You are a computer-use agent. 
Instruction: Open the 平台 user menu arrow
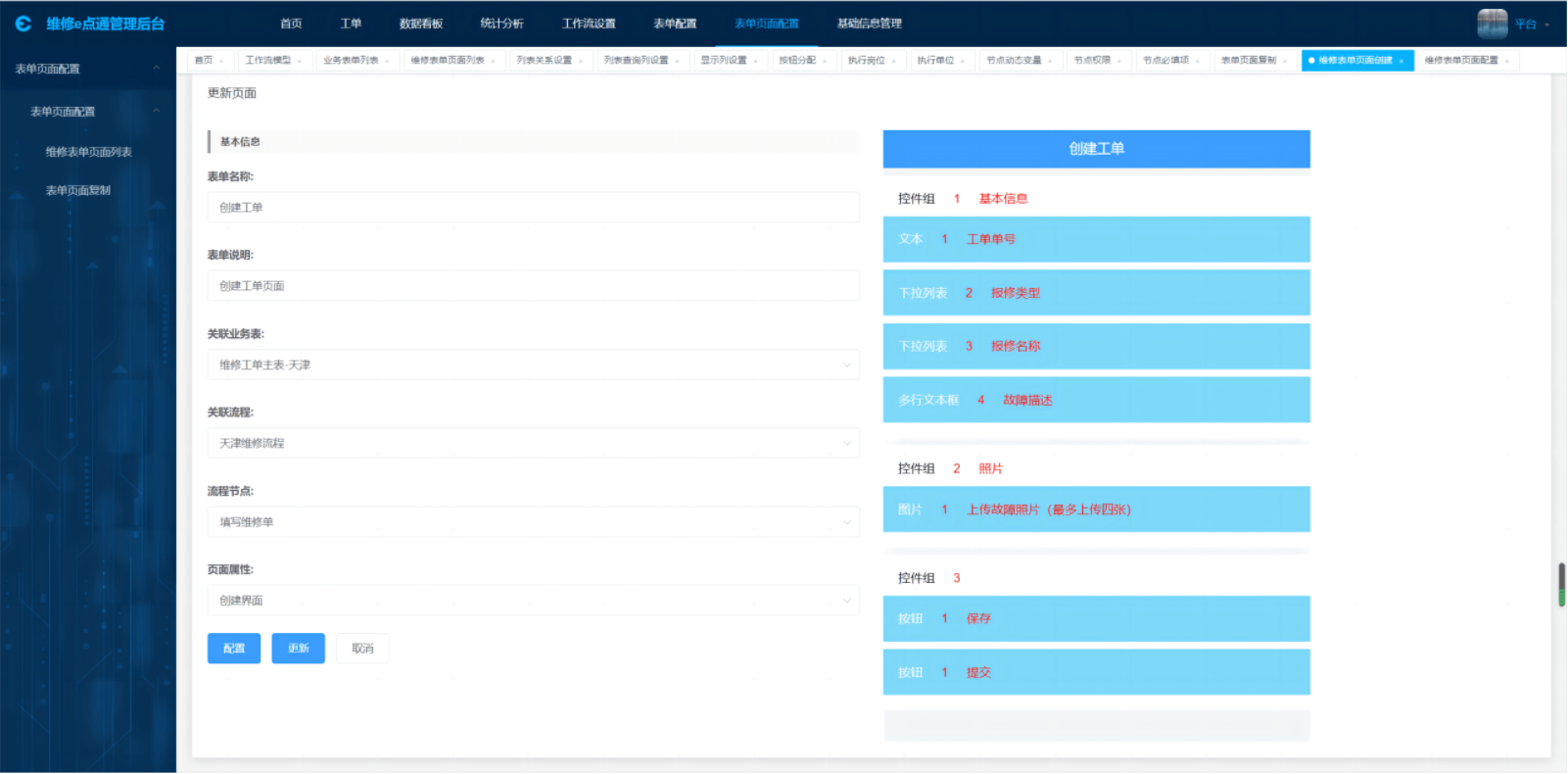[1547, 24]
